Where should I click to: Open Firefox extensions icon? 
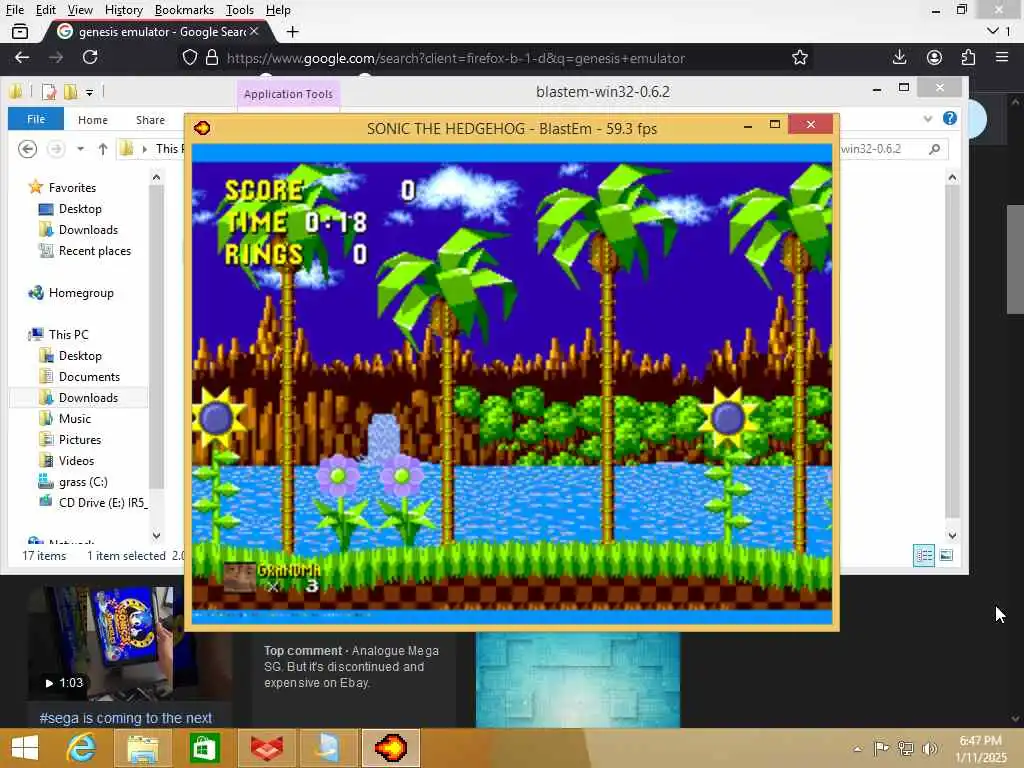pos(968,57)
